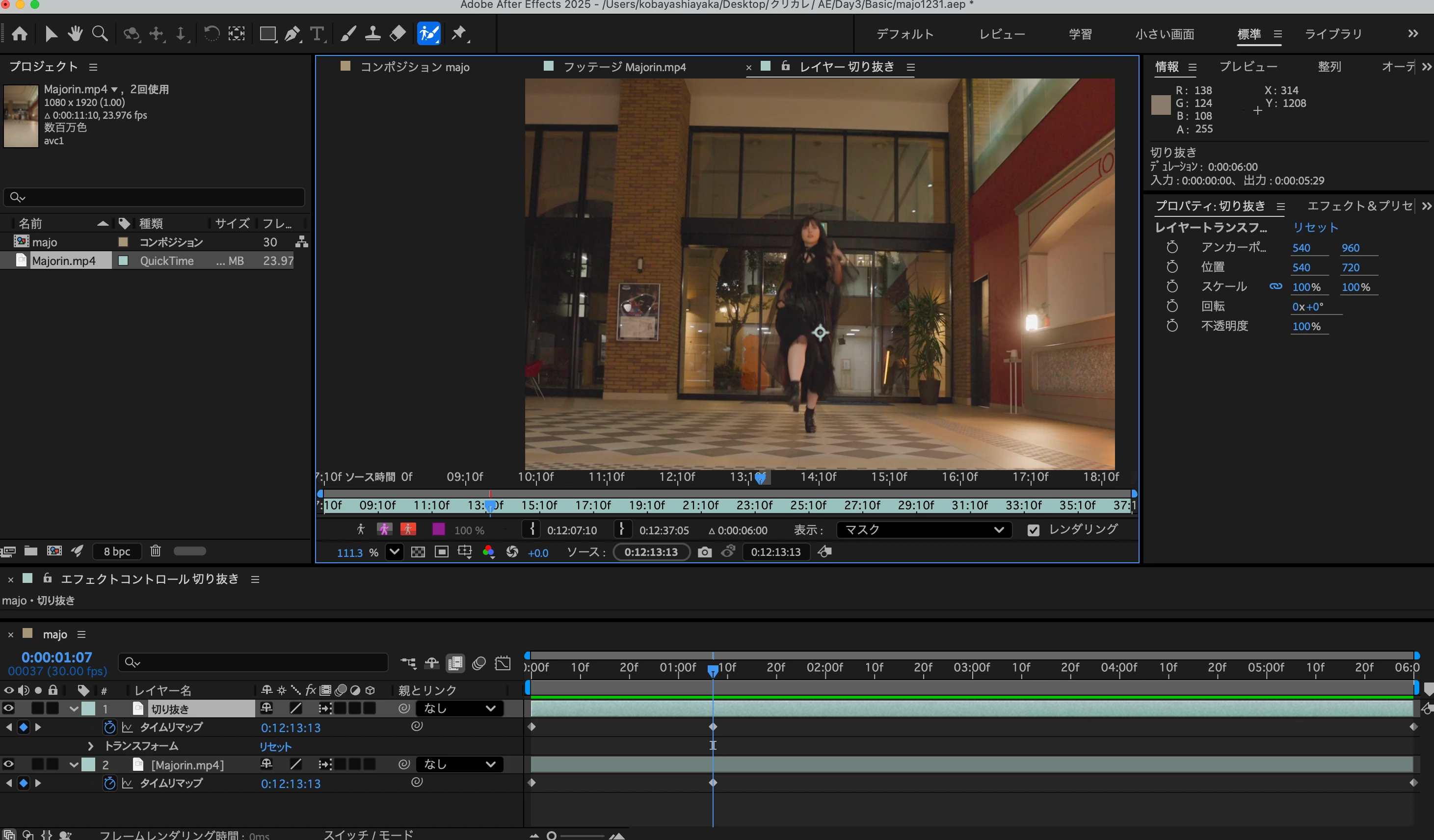Toggle the レンダリング checkbox
1434x840 pixels.
[1034, 530]
